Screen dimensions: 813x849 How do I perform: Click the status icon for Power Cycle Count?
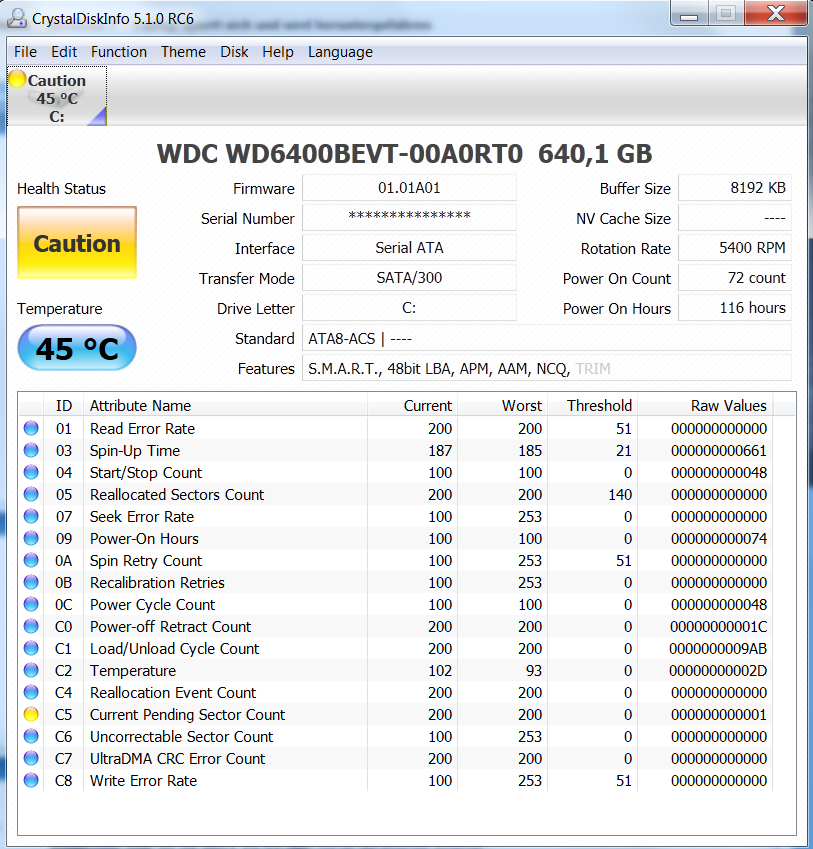coord(31,604)
